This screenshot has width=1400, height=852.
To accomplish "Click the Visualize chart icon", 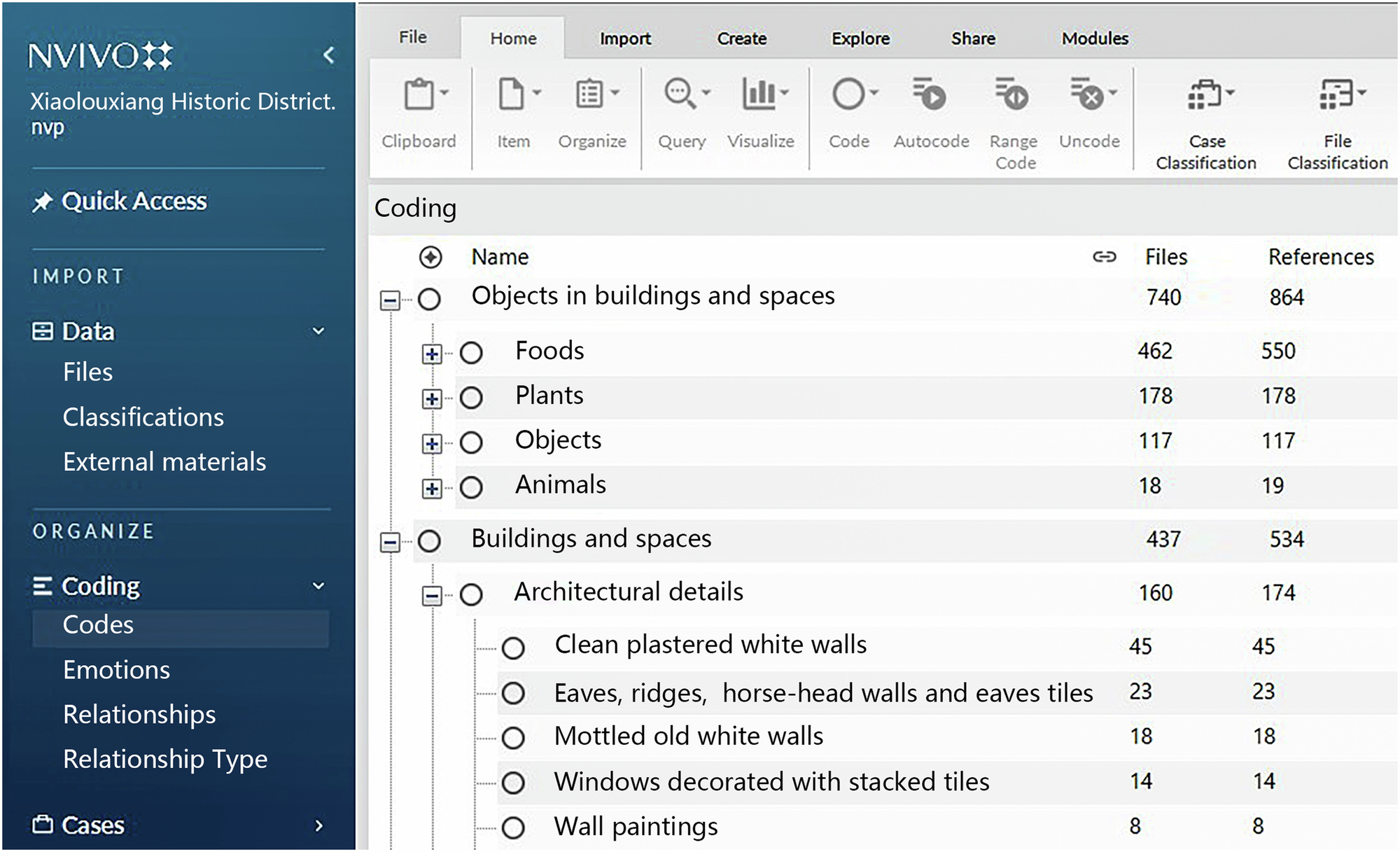I will (x=759, y=94).
